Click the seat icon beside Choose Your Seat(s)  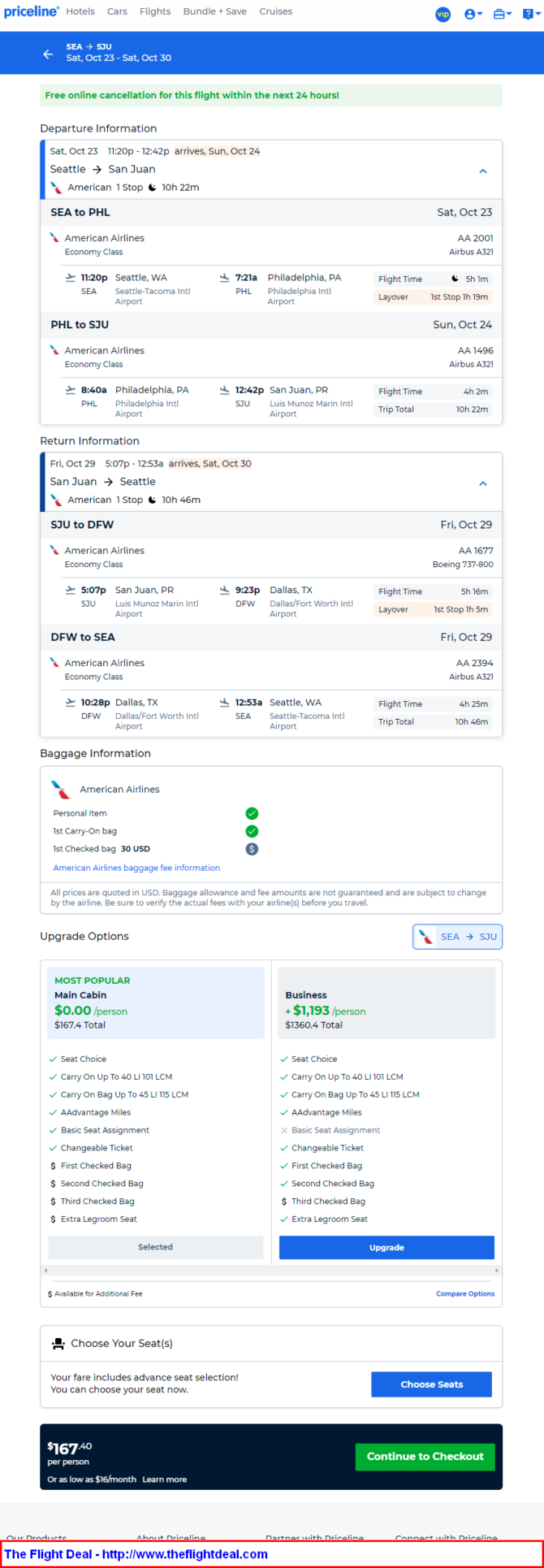point(58,1344)
